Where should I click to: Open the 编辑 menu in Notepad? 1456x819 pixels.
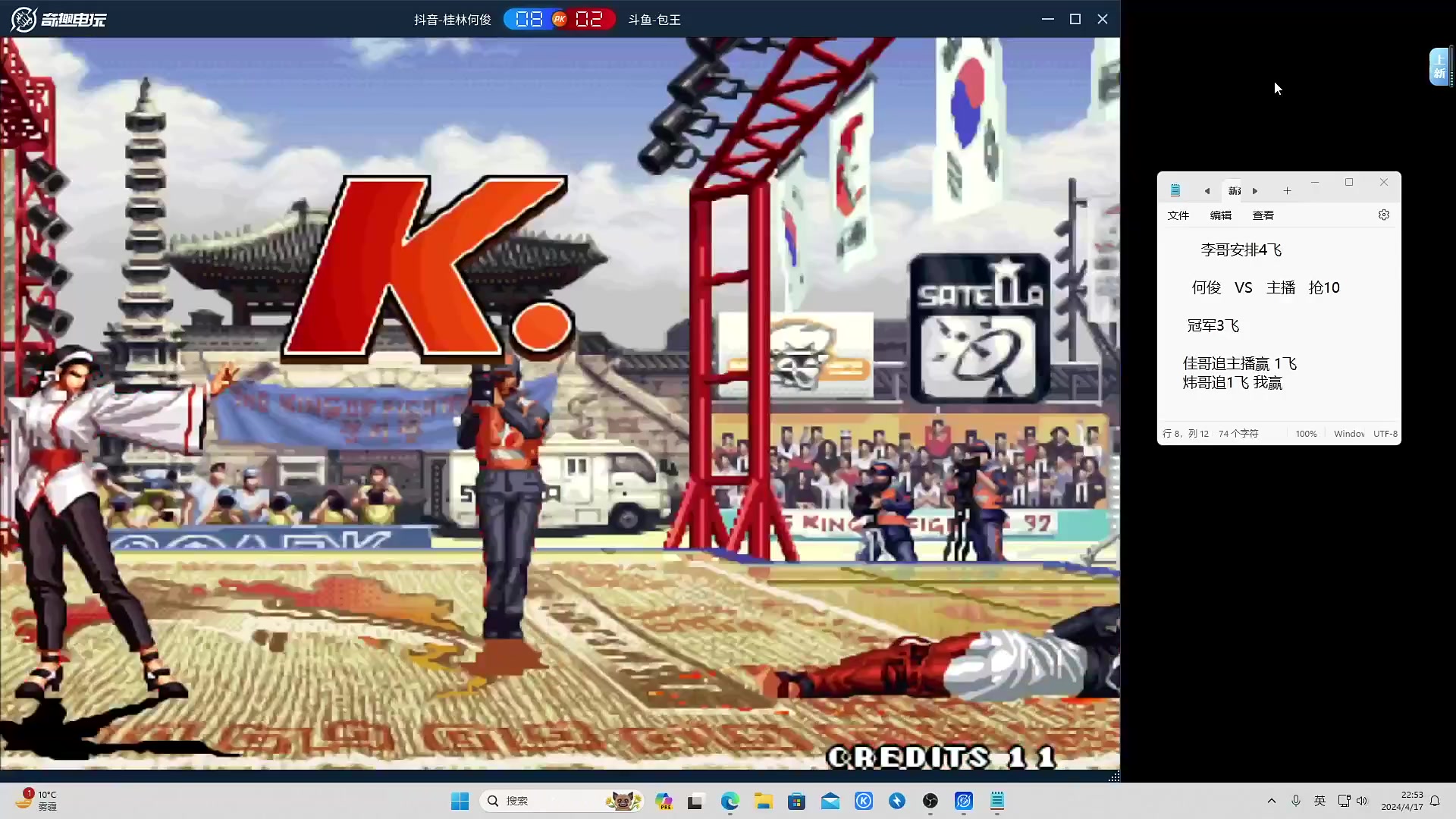(1220, 215)
